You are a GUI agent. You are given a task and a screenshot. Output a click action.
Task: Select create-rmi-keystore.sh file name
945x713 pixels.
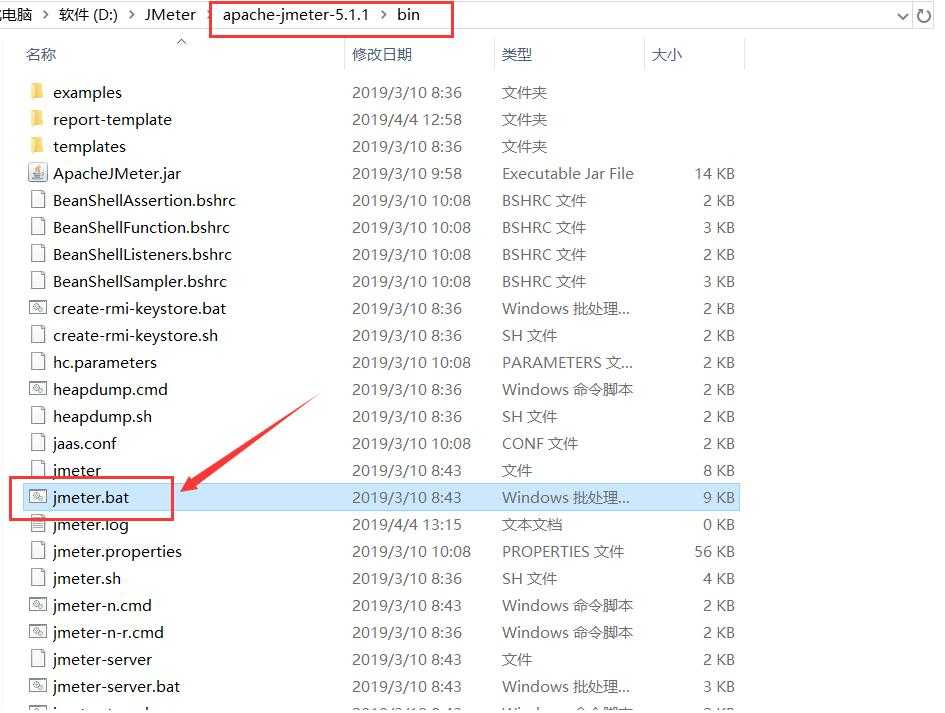tap(136, 335)
